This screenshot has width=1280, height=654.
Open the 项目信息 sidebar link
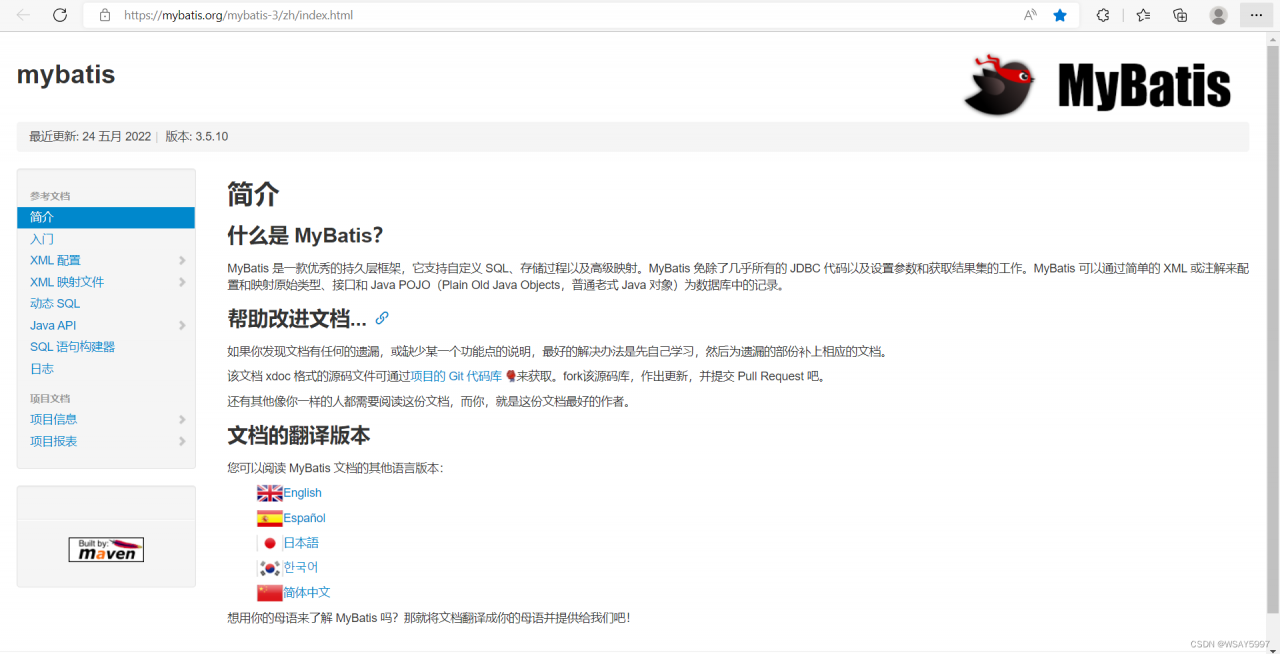click(x=53, y=419)
